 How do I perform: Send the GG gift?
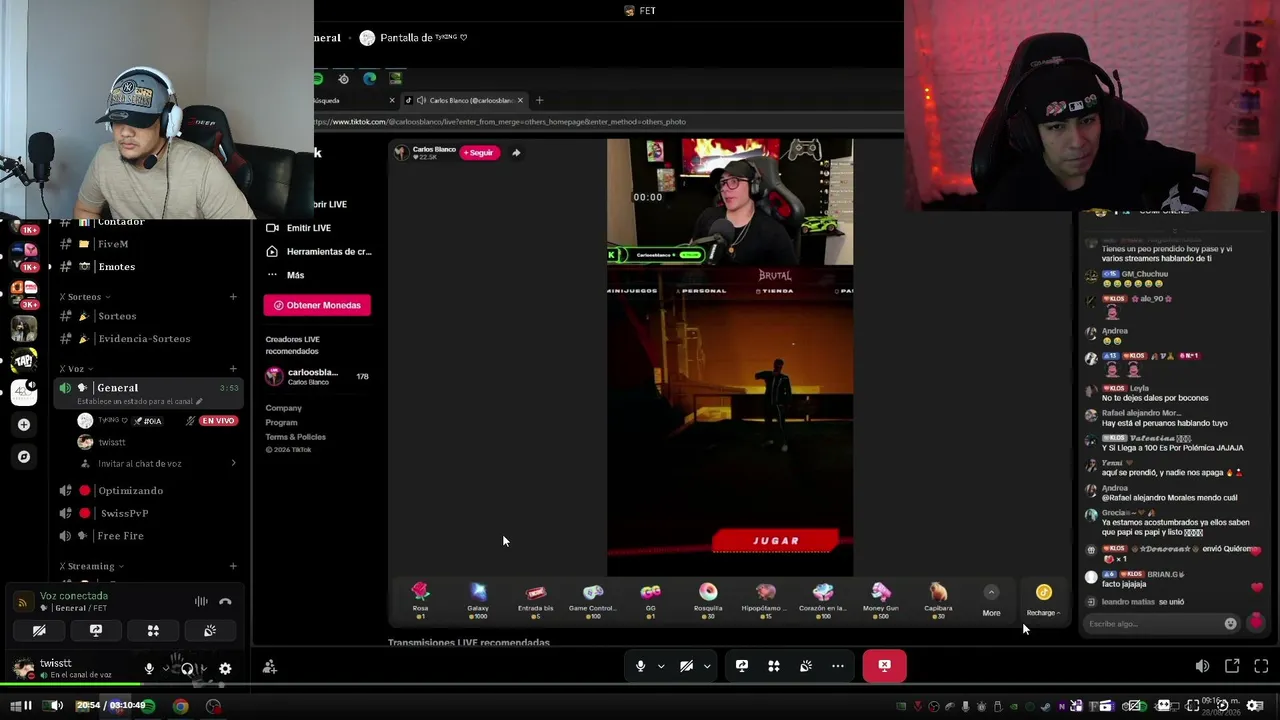click(651, 599)
